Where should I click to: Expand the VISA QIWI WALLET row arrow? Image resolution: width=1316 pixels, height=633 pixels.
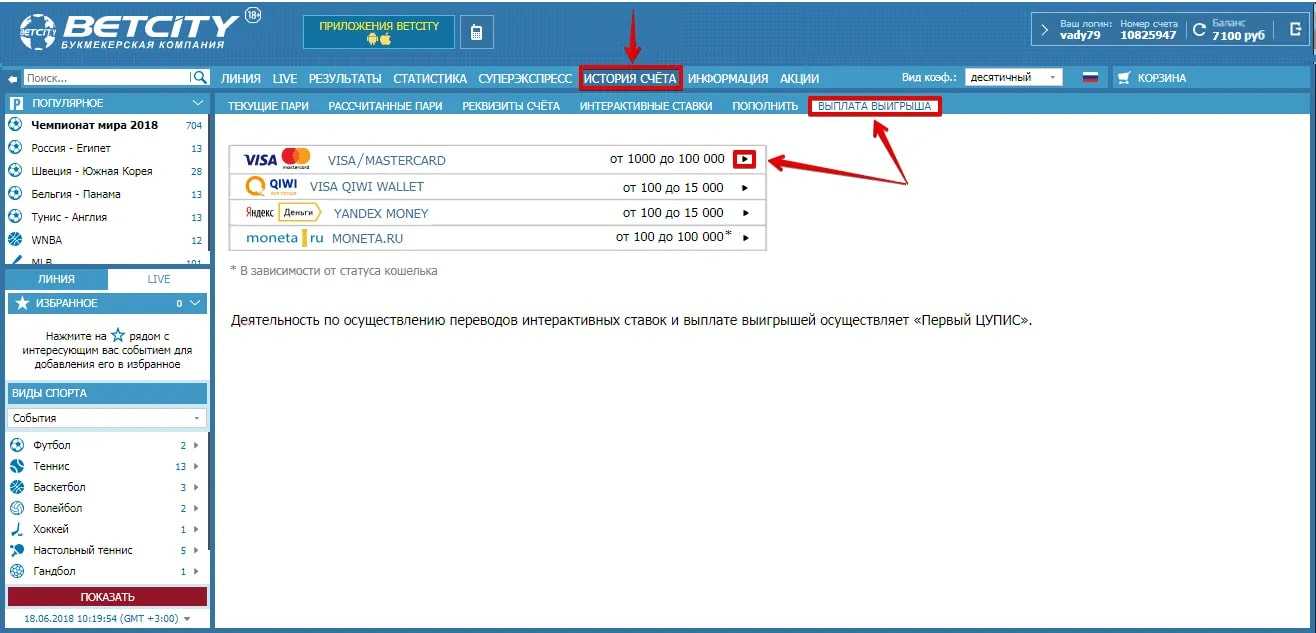point(745,187)
